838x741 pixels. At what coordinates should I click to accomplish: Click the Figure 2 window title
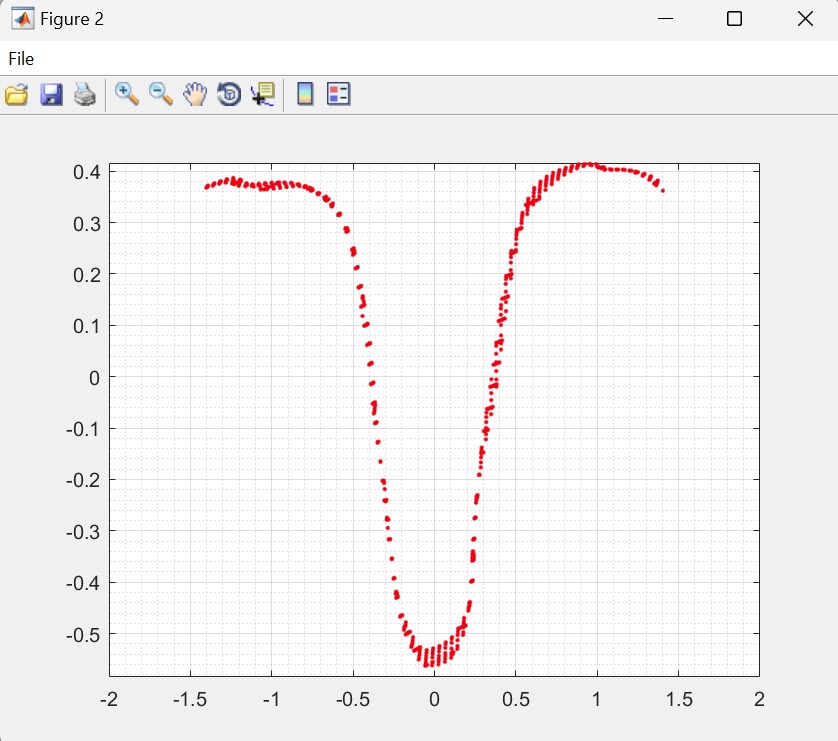[x=72, y=19]
